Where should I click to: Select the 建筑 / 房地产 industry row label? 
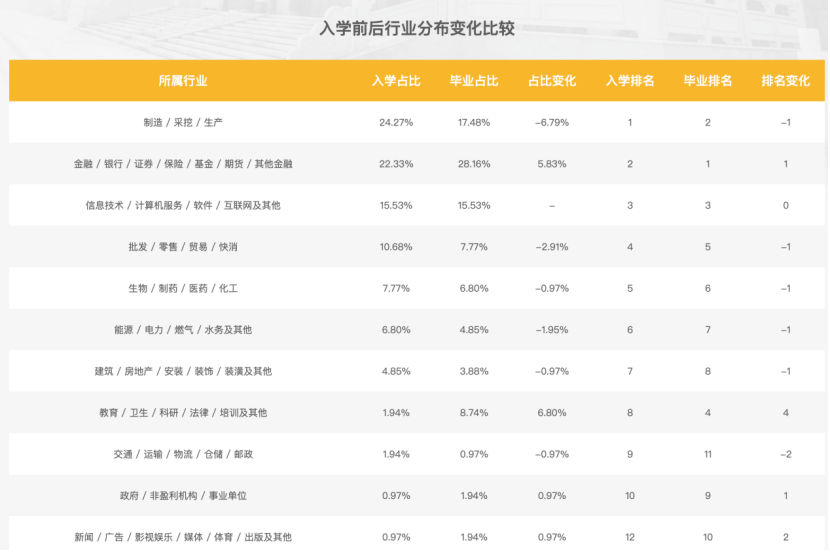[183, 372]
